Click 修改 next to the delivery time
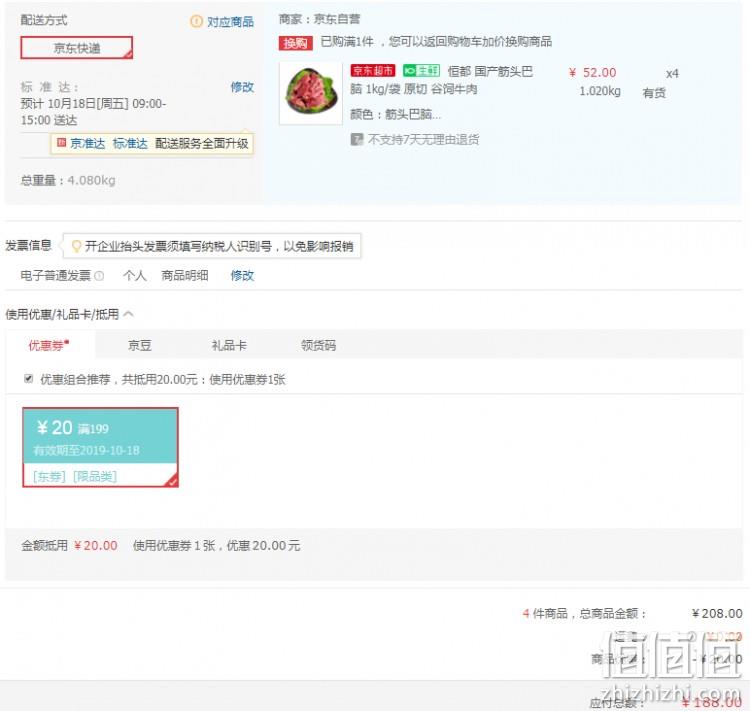Viewport: 750px width, 711px height. [242, 87]
